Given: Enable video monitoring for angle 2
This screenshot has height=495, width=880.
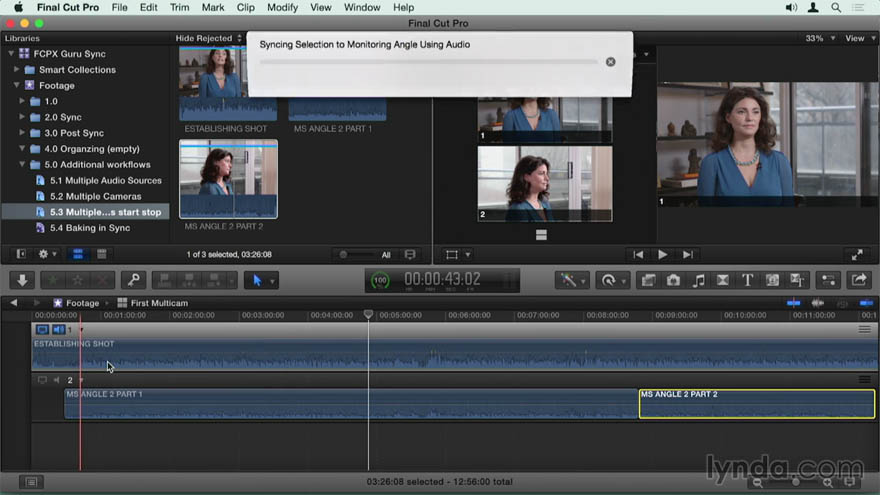Looking at the screenshot, I should click(x=42, y=380).
